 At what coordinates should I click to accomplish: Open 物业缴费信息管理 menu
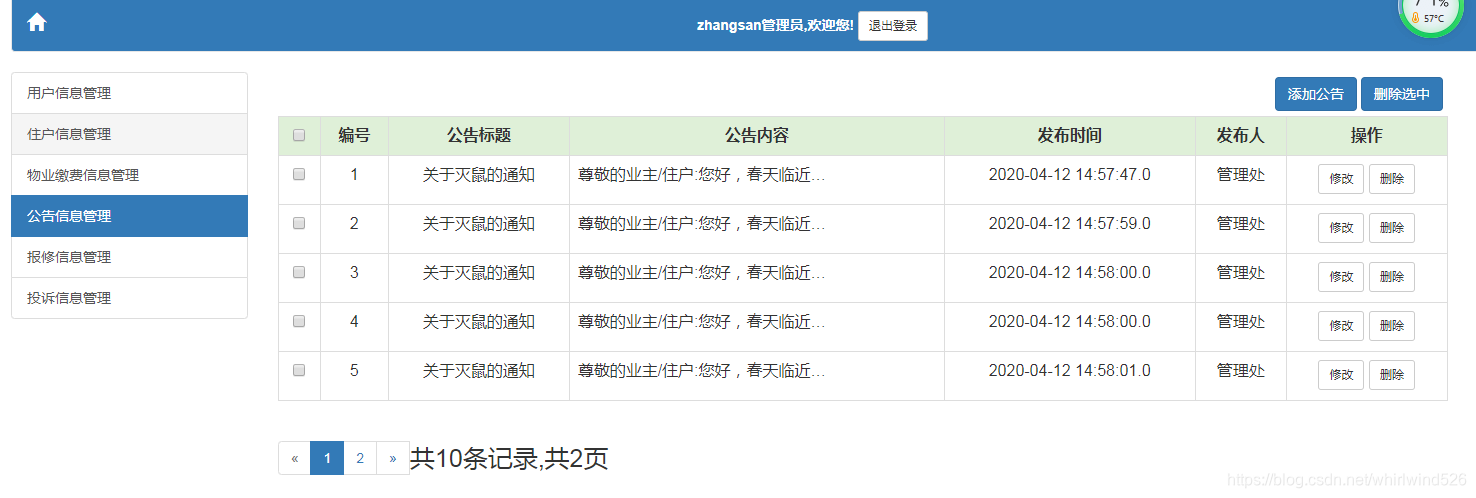[129, 175]
